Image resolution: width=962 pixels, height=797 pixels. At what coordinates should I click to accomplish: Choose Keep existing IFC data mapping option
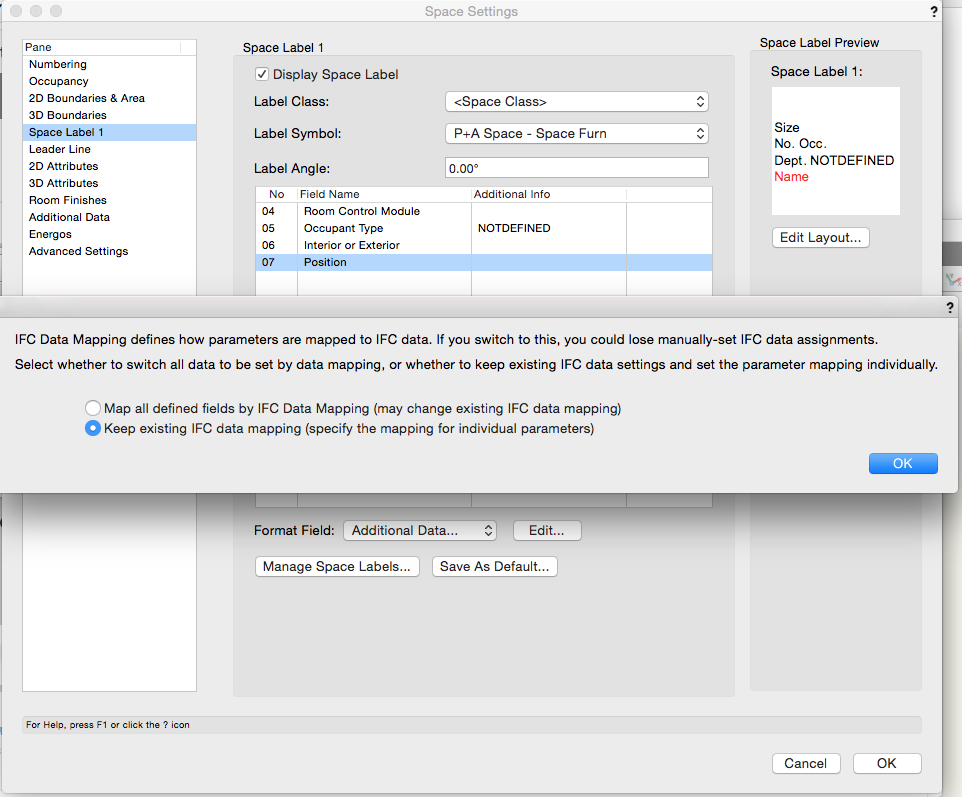93,428
